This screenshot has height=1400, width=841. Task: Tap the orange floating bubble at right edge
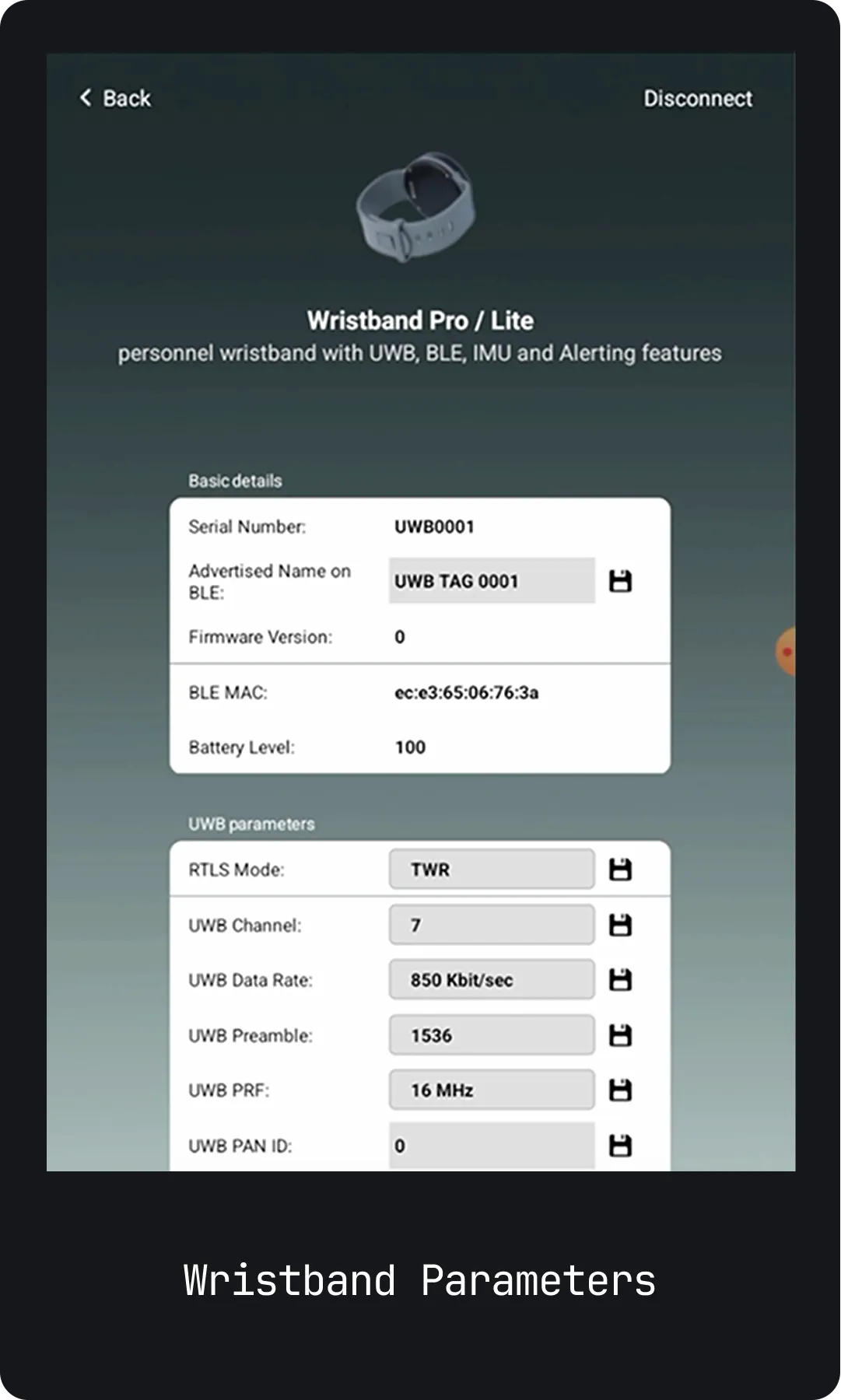786,652
